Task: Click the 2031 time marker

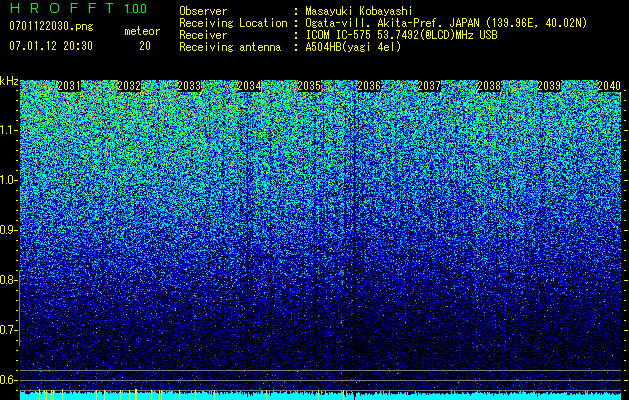Action: coord(69,86)
